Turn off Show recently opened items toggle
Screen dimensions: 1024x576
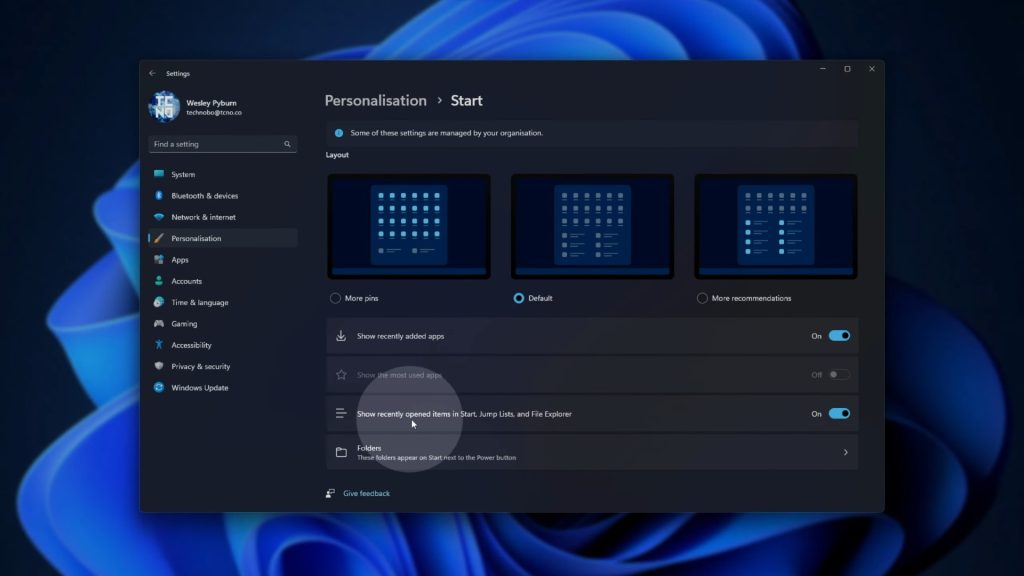click(x=839, y=413)
